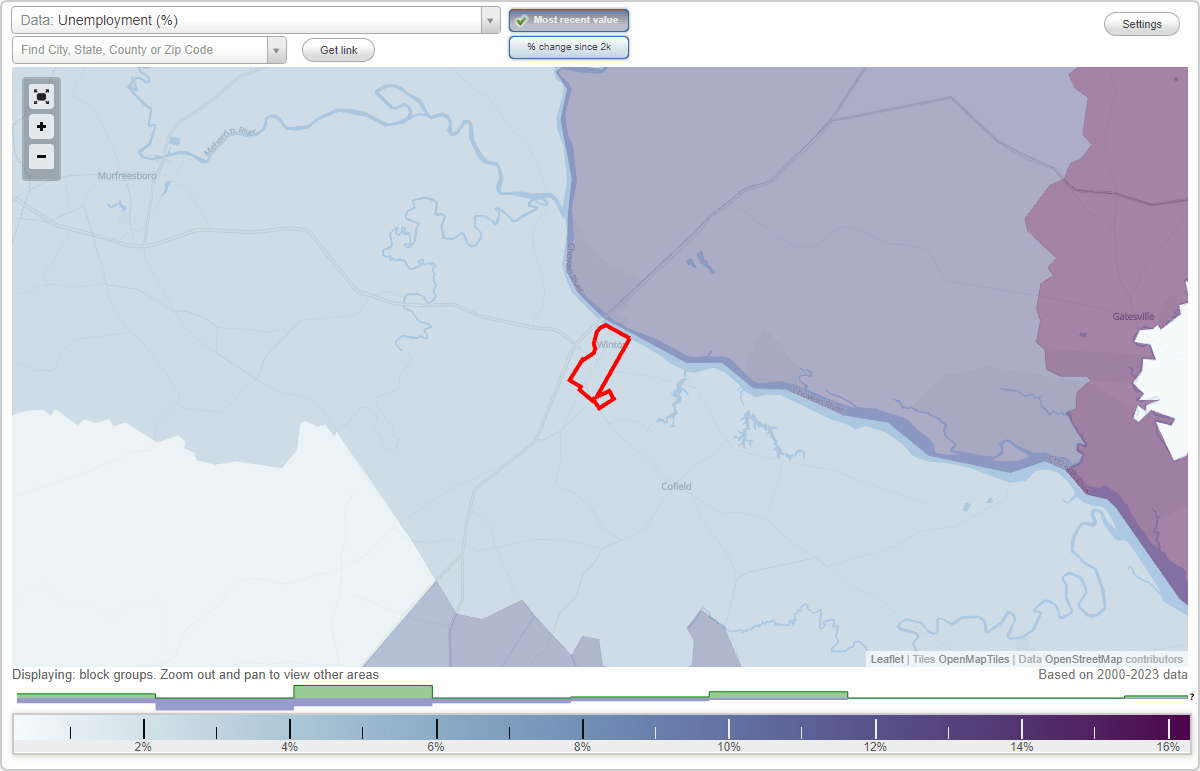Click the tall green histogram bar near 4-6%
Viewport: 1200px width, 771px height.
[x=363, y=692]
